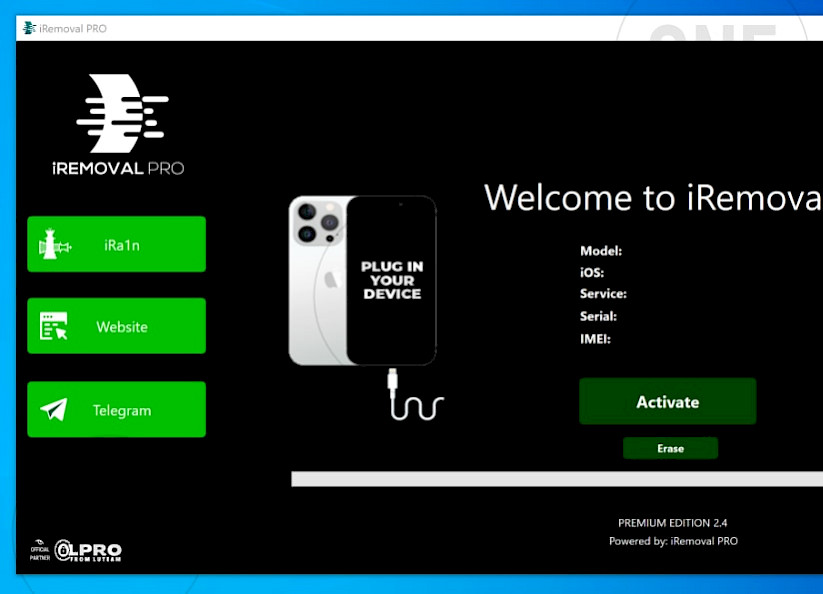
Task: Click the large iRemoval PRO sidebar logo
Action: coord(119,124)
